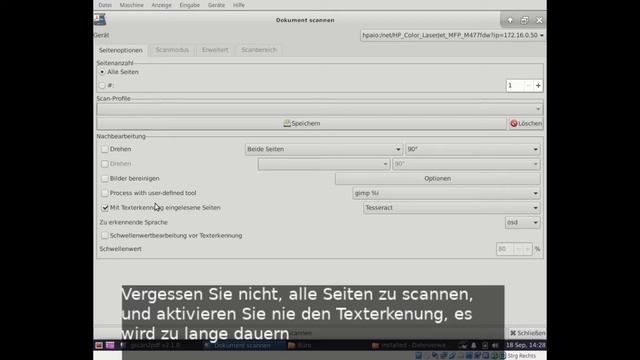This screenshot has width=640, height=360.
Task: Switch to the Scanbereich tab
Action: tap(259, 50)
